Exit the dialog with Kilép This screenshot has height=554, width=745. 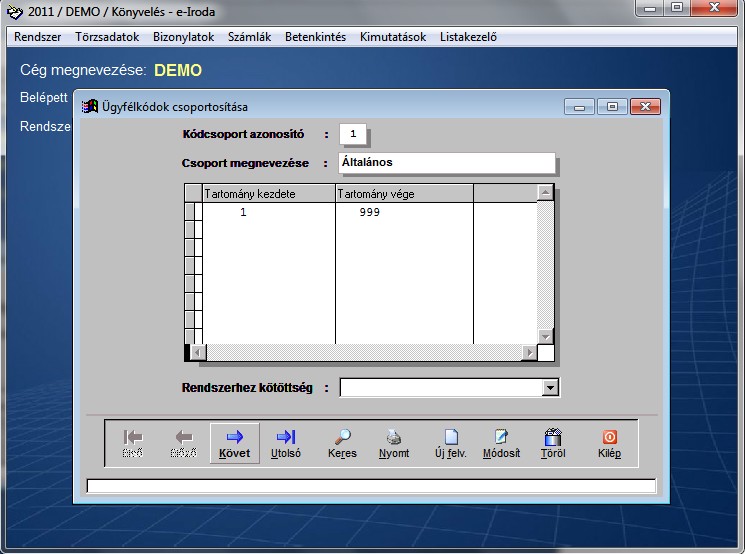pos(609,442)
